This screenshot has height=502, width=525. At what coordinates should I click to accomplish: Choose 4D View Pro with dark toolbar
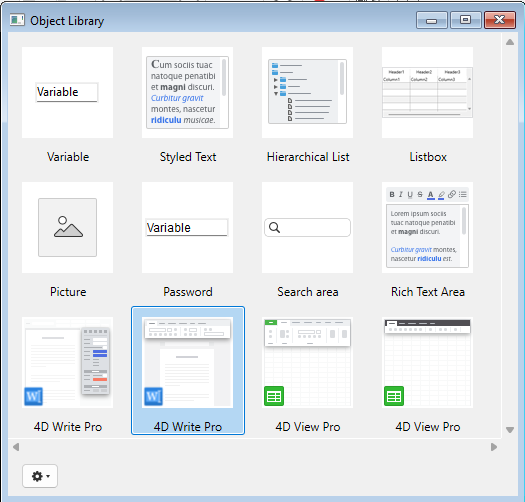point(427,362)
